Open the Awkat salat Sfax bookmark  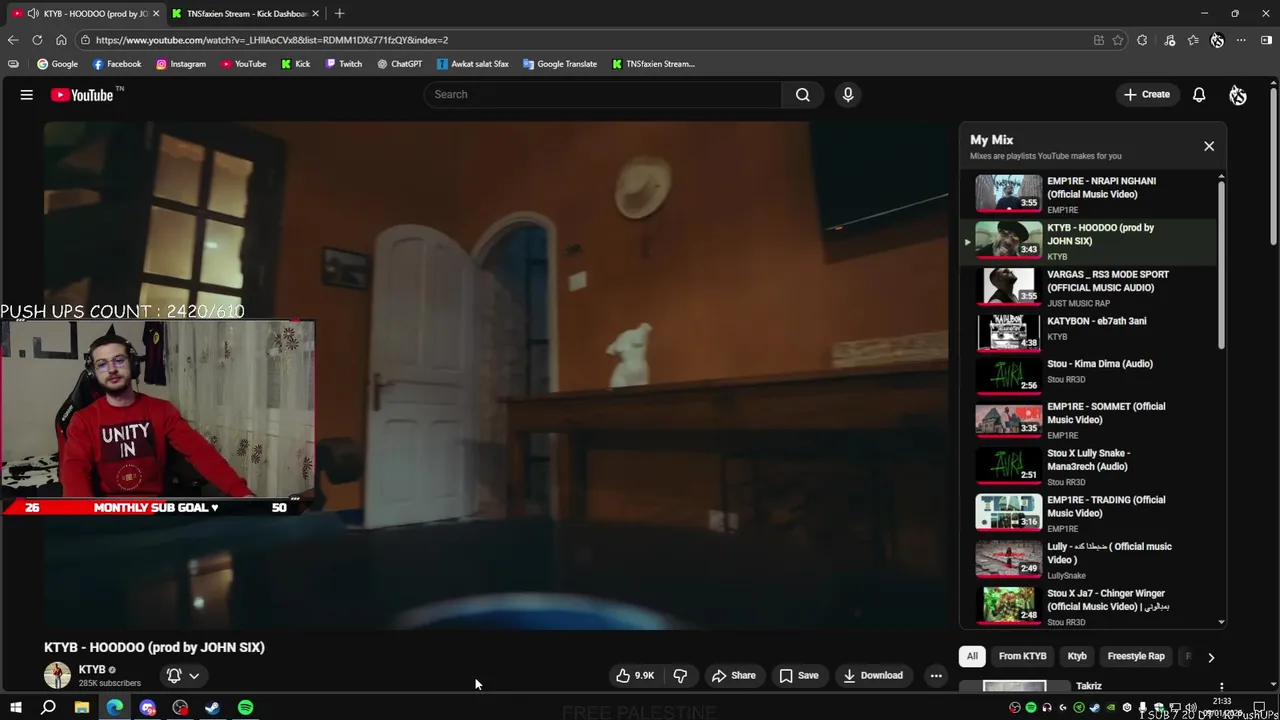(473, 64)
